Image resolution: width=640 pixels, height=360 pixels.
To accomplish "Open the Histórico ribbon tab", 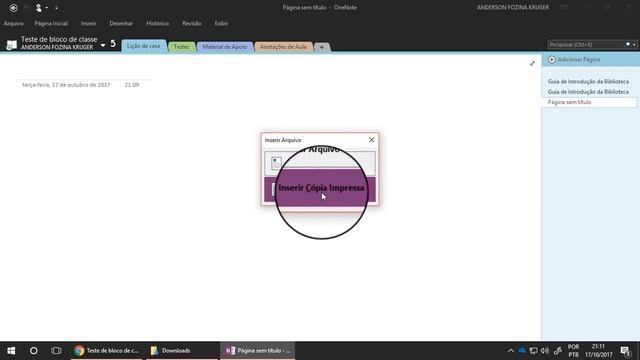I will tap(158, 24).
